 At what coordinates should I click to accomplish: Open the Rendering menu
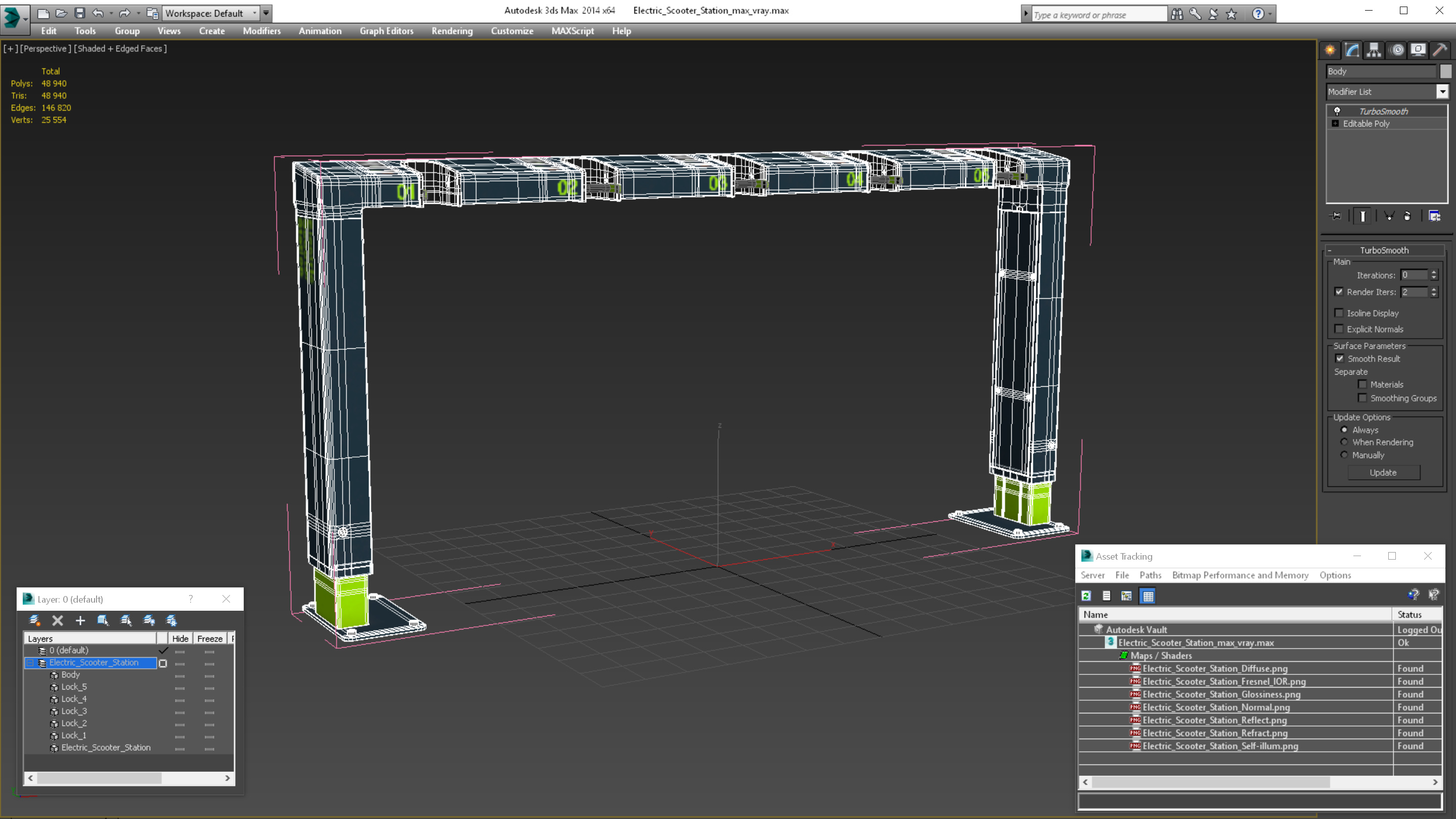pyautogui.click(x=451, y=31)
